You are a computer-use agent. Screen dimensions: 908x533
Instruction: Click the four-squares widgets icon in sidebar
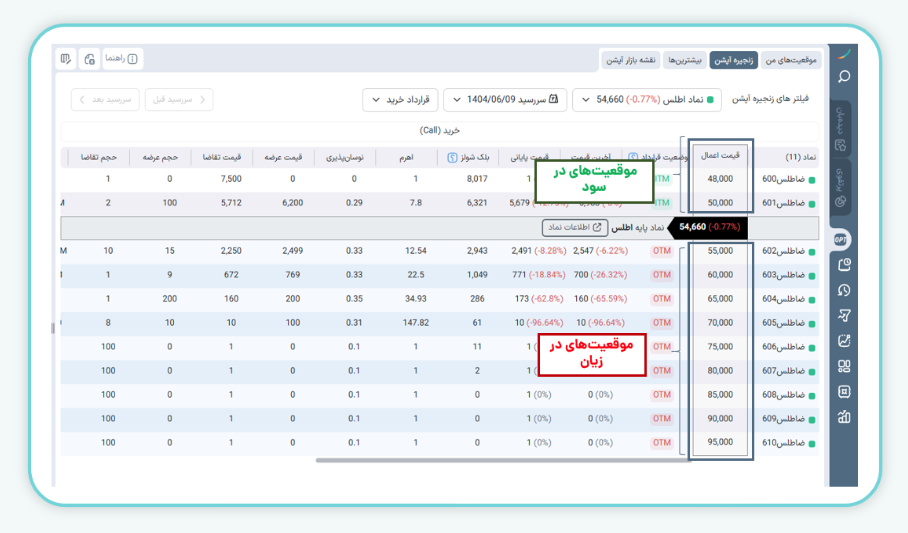(x=844, y=367)
